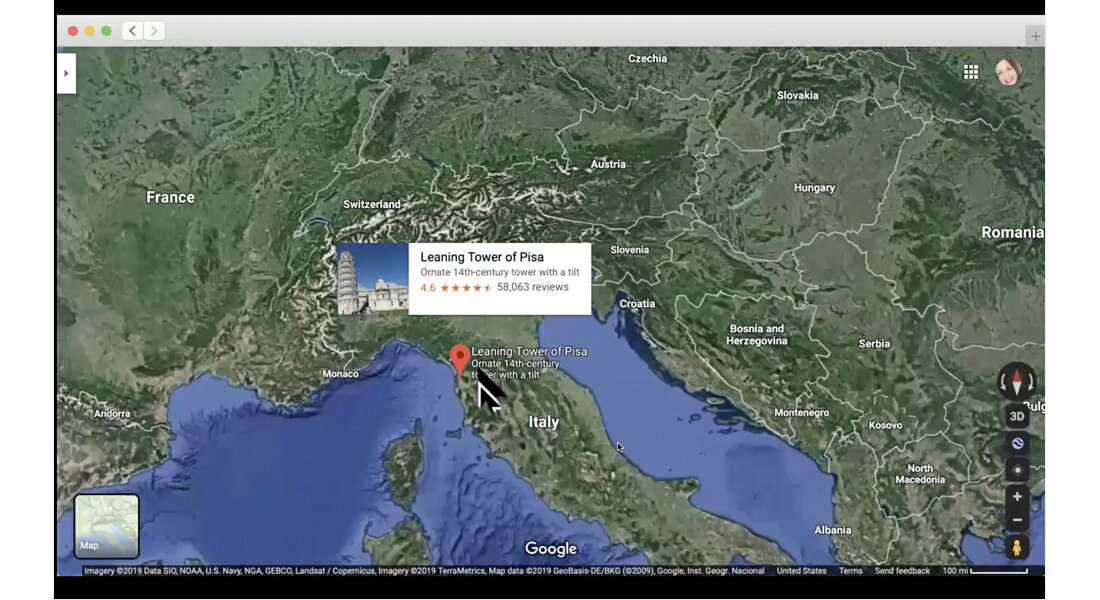Viewport: 1100px width, 600px height.
Task: Click the Albania label
Action: (833, 530)
